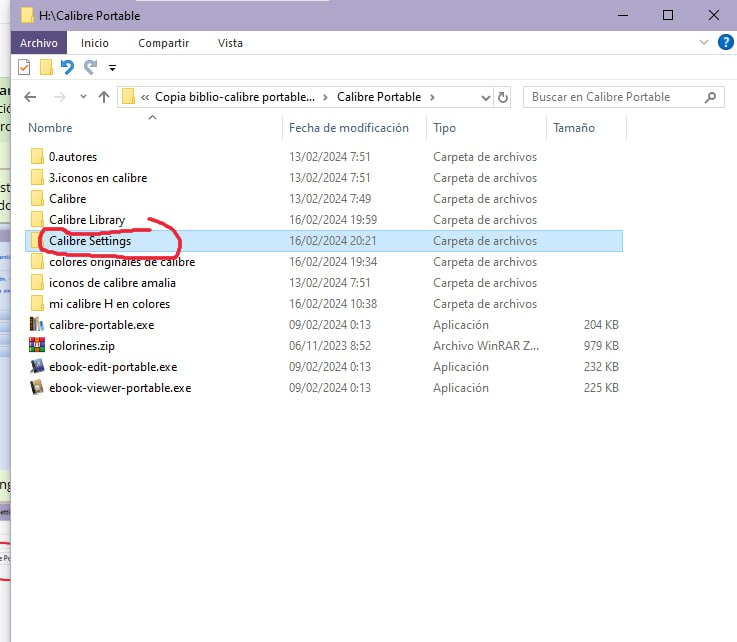This screenshot has height=642, width=737.
Task: Click the Calibre folder icon
Action: coord(37,198)
